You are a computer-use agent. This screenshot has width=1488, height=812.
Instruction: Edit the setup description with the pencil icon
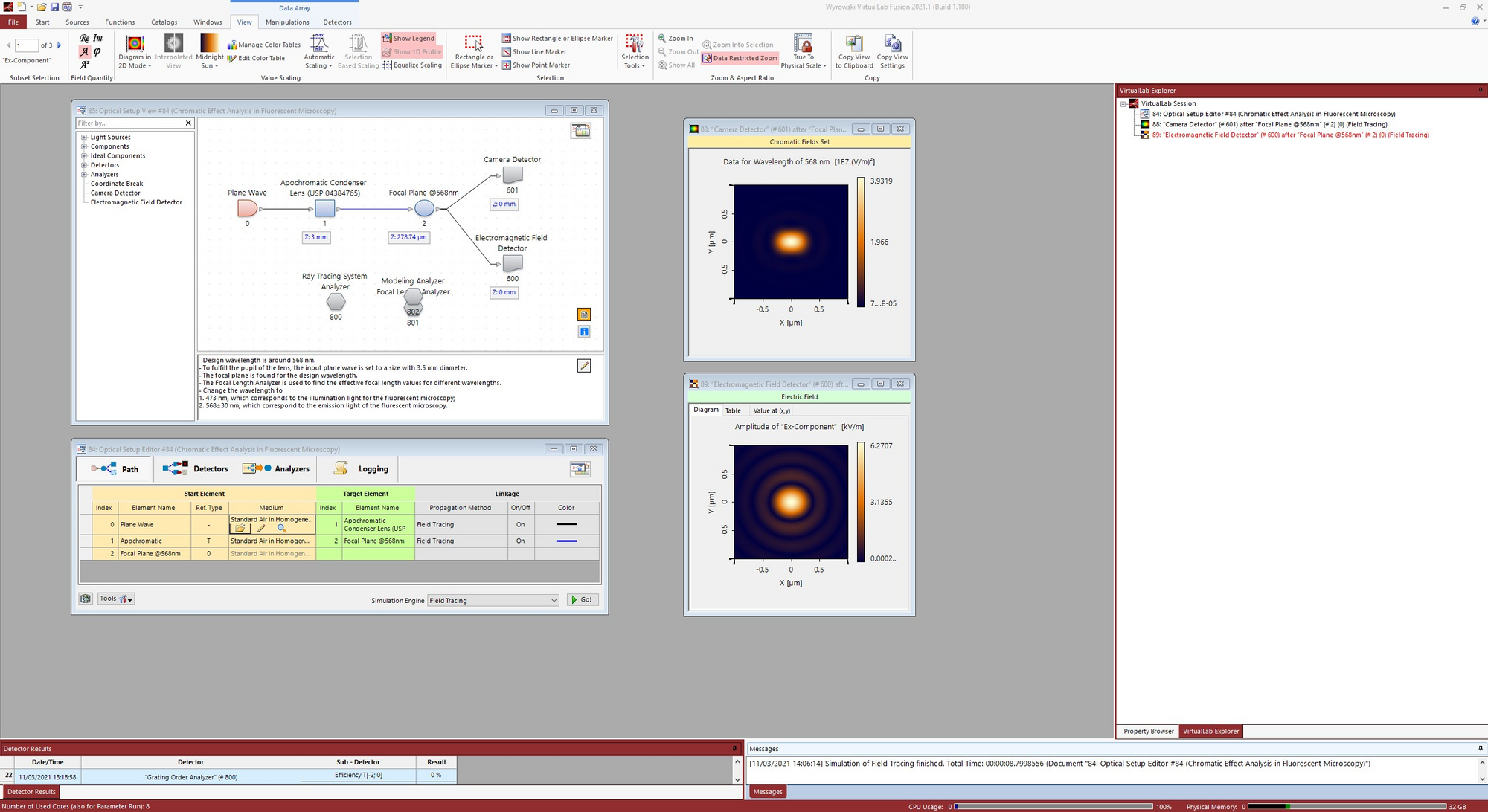click(x=584, y=366)
